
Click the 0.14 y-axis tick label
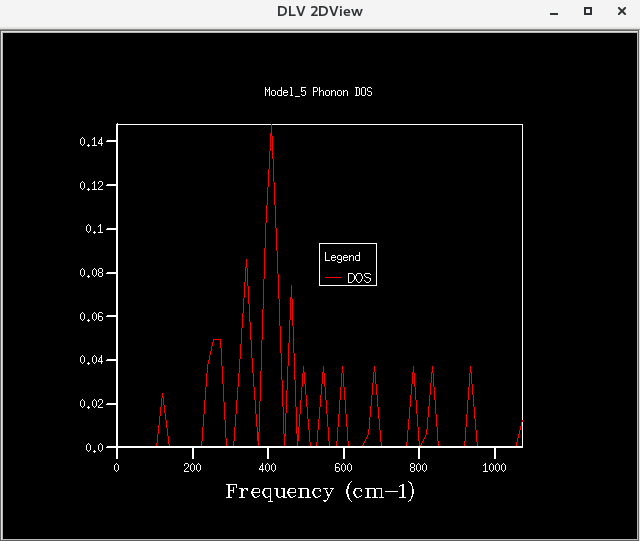91,142
